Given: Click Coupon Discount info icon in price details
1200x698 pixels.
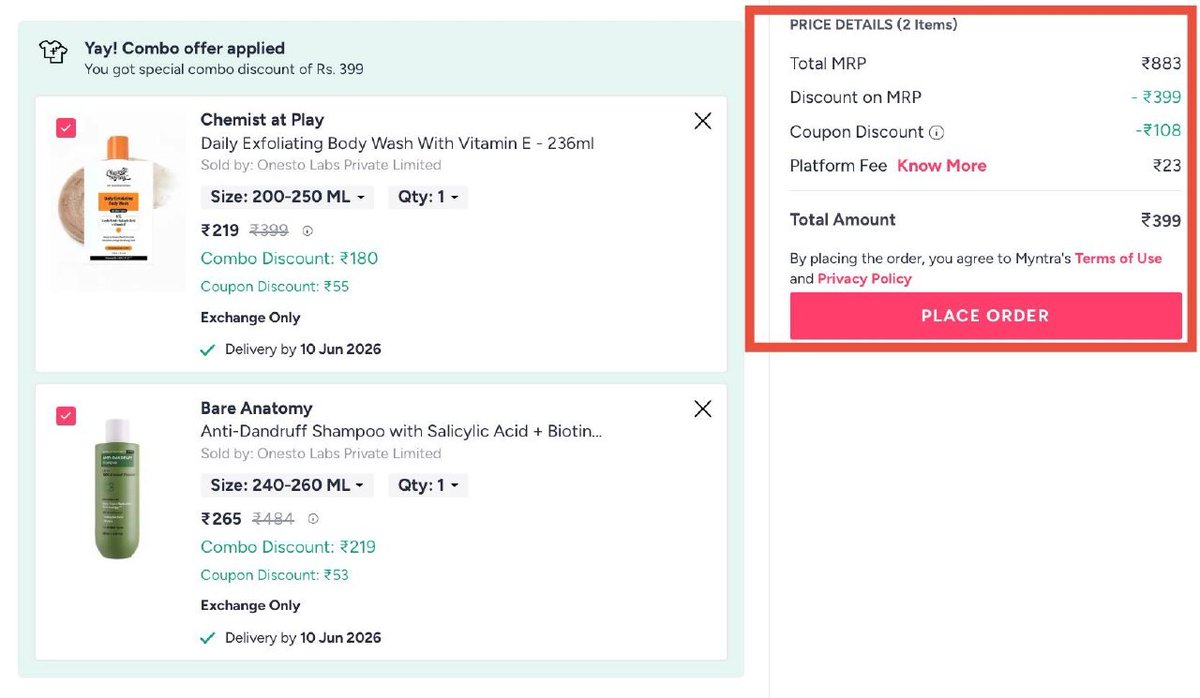Looking at the screenshot, I should pyautogui.click(x=937, y=132).
